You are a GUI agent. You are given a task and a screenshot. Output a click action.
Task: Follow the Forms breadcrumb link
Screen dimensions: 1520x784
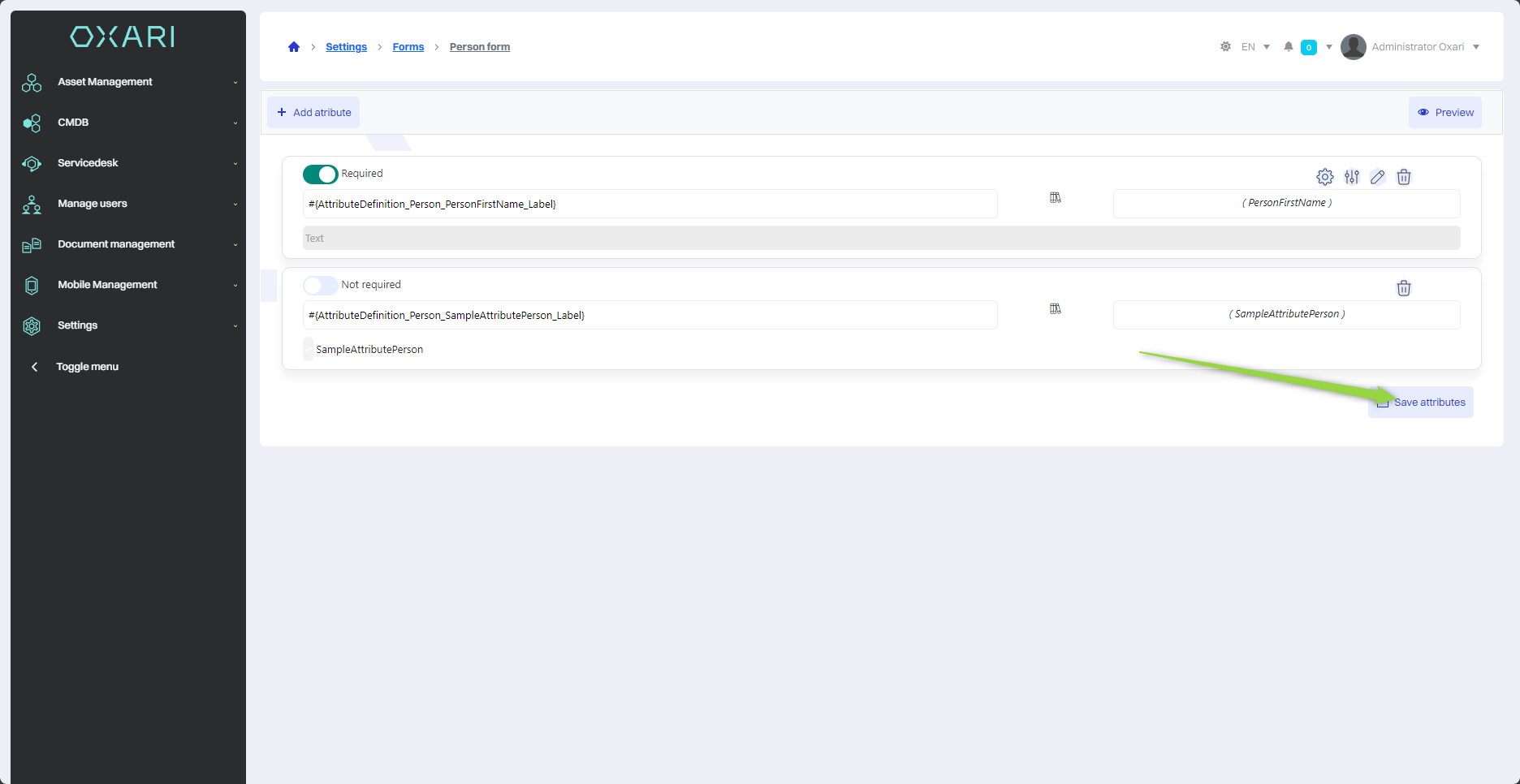[408, 47]
